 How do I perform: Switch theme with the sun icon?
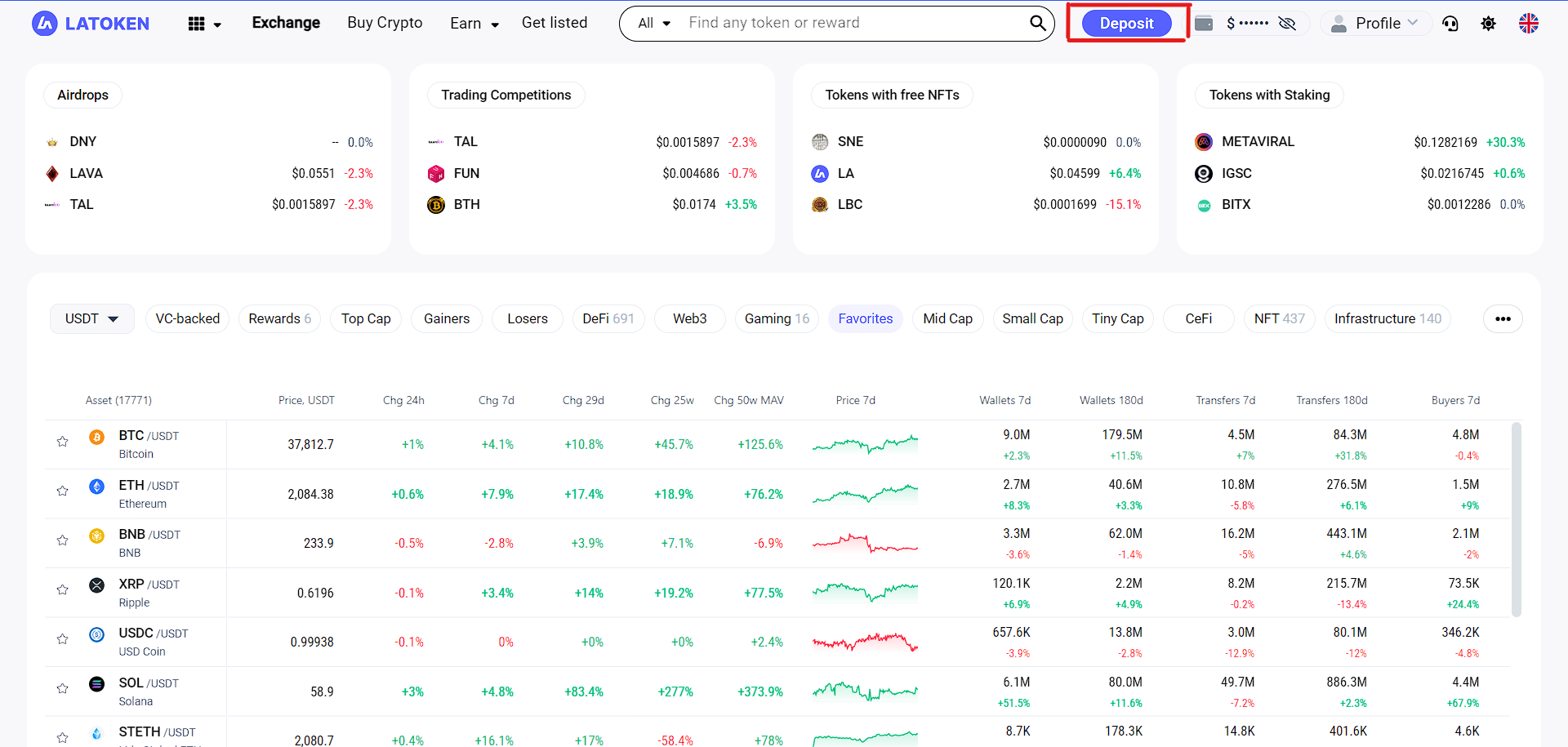(x=1489, y=24)
